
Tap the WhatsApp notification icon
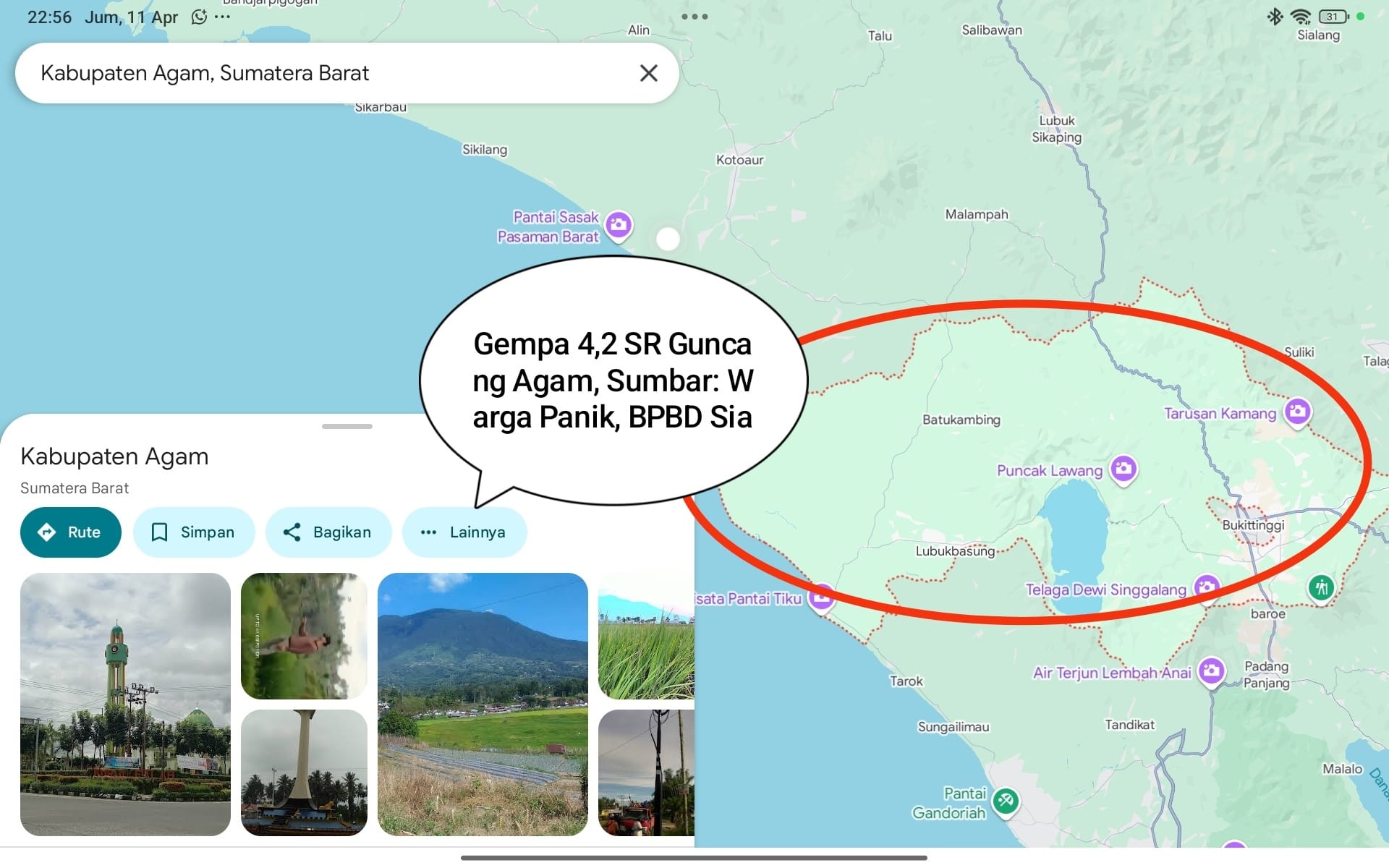click(200, 17)
